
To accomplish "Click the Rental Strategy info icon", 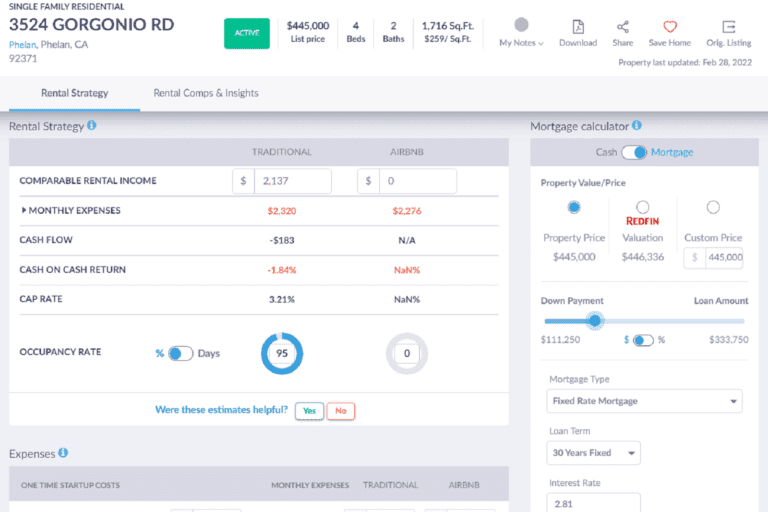I will coord(92,126).
